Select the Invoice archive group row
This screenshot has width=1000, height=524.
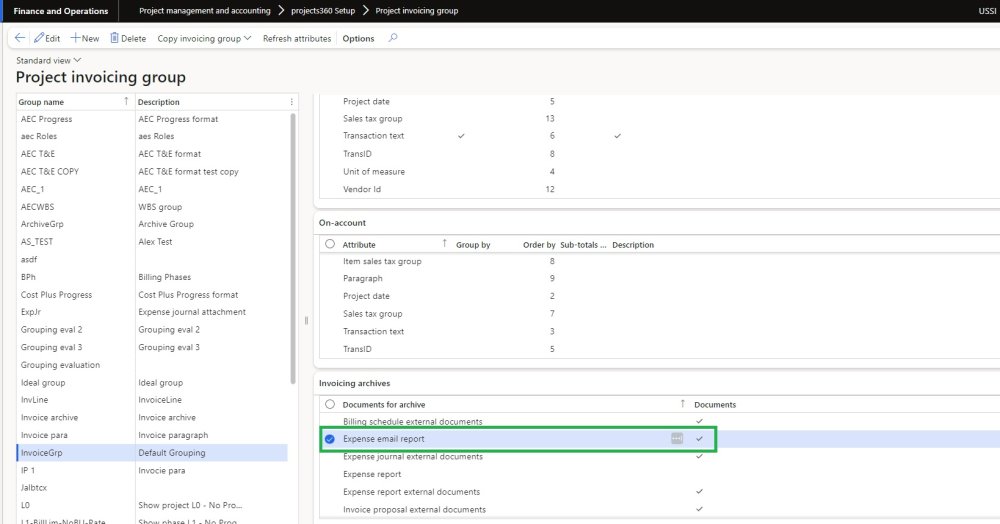pos(49,417)
